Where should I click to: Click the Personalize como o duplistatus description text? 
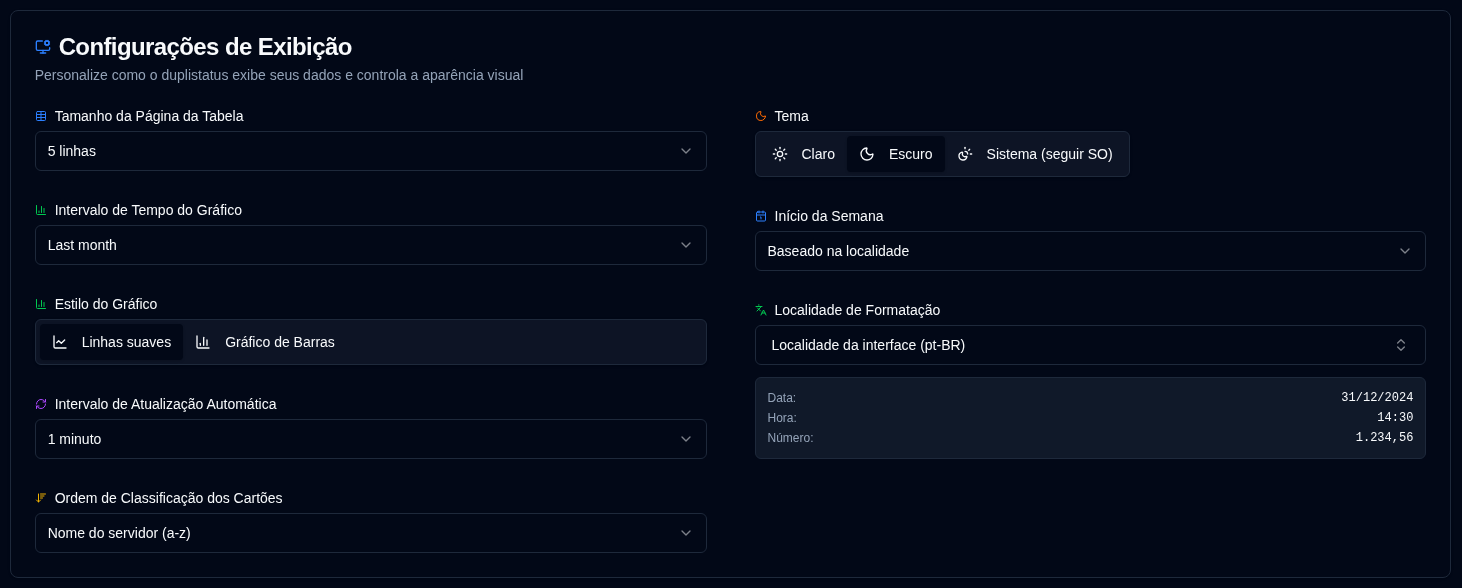[279, 75]
